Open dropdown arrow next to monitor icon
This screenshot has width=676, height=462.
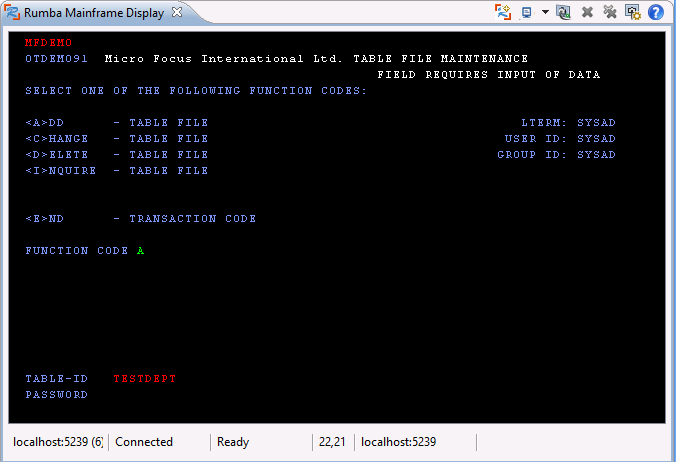(545, 12)
